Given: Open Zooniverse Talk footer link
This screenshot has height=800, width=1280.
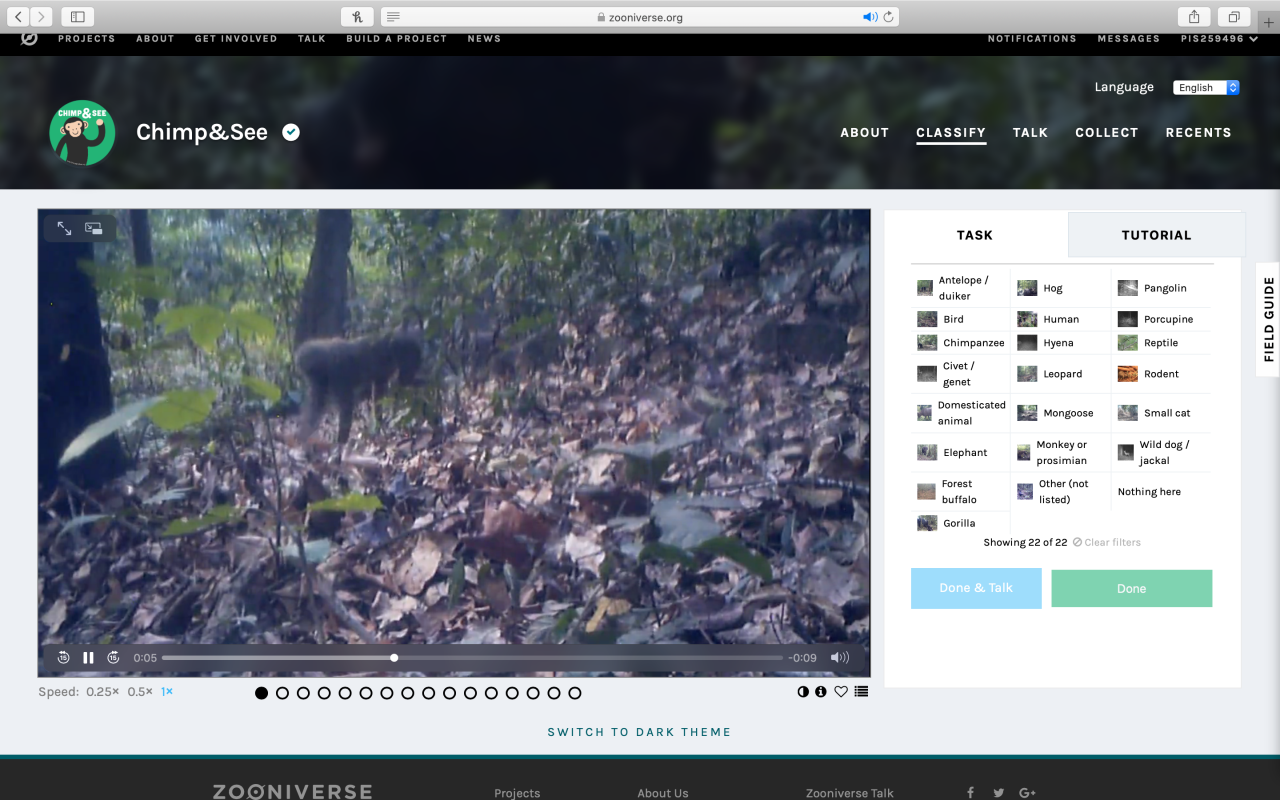Looking at the screenshot, I should click(850, 793).
